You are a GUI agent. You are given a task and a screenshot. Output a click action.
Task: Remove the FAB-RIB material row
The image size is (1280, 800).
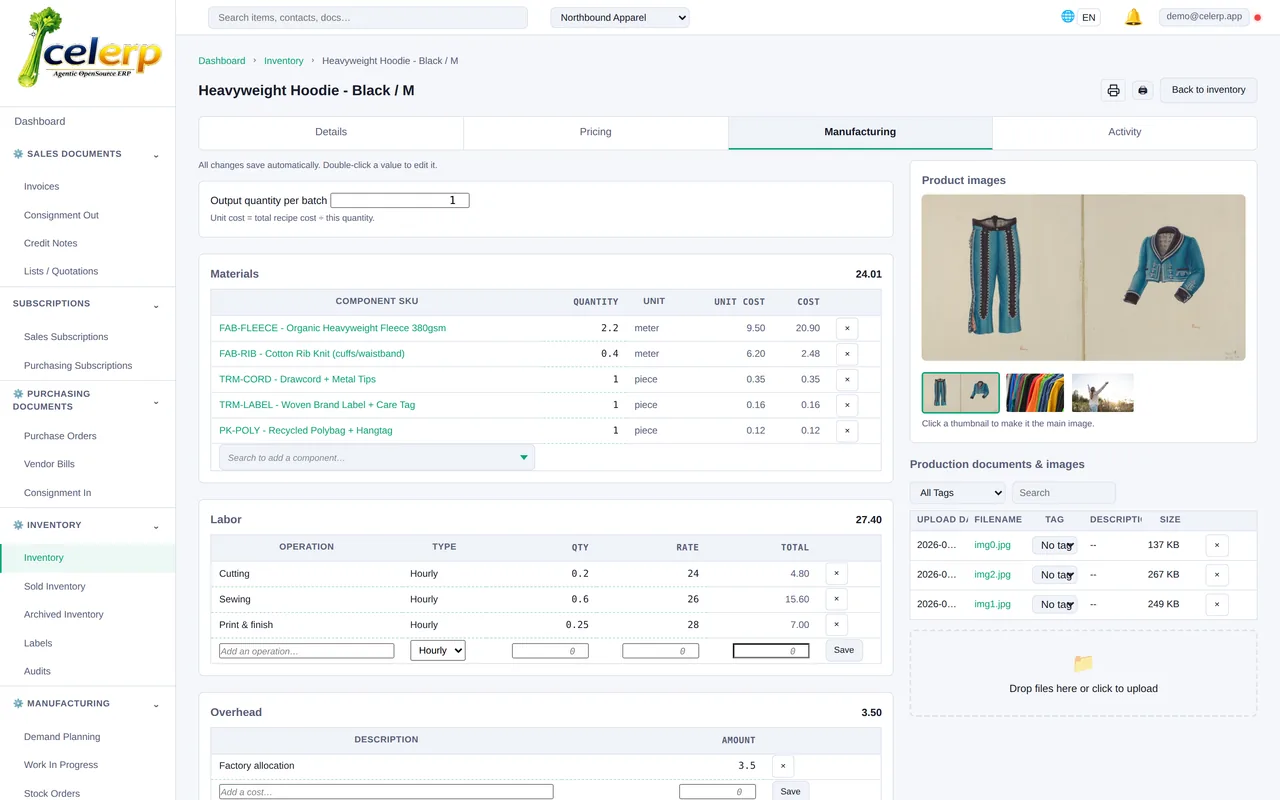(847, 354)
